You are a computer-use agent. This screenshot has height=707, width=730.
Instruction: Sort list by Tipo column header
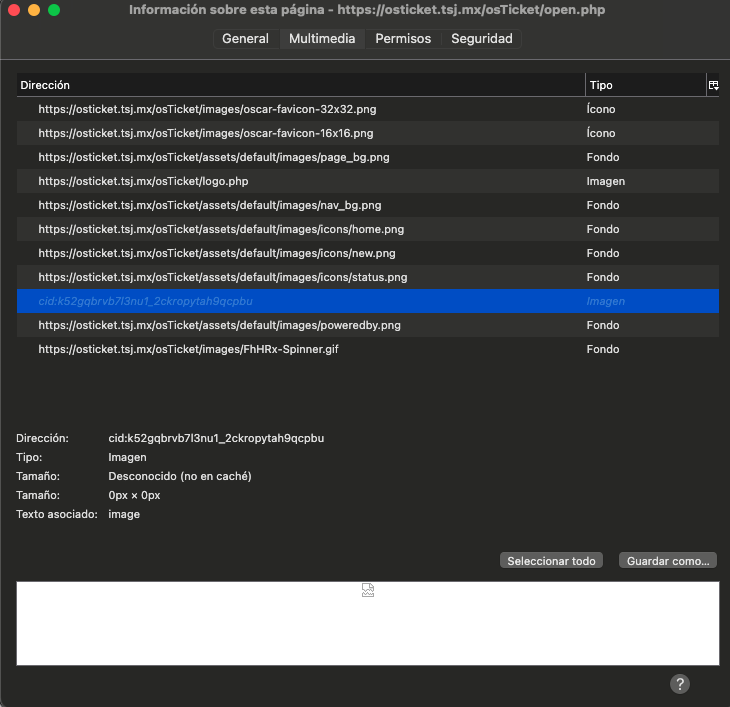645,86
